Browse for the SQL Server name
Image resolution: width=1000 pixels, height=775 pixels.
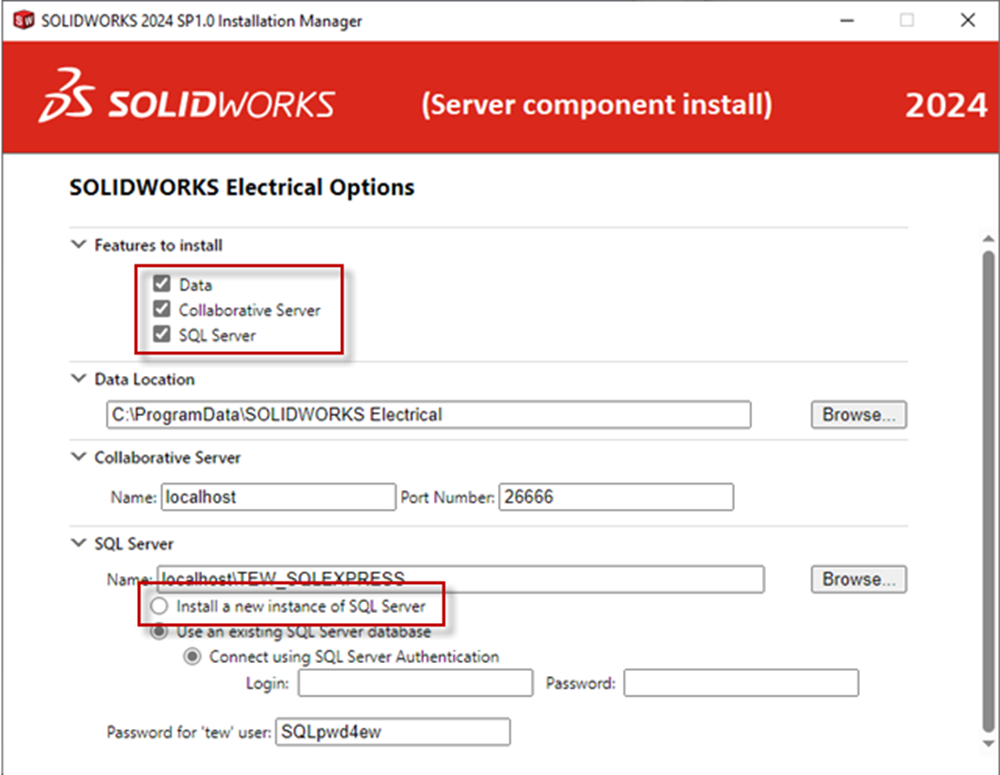click(858, 579)
